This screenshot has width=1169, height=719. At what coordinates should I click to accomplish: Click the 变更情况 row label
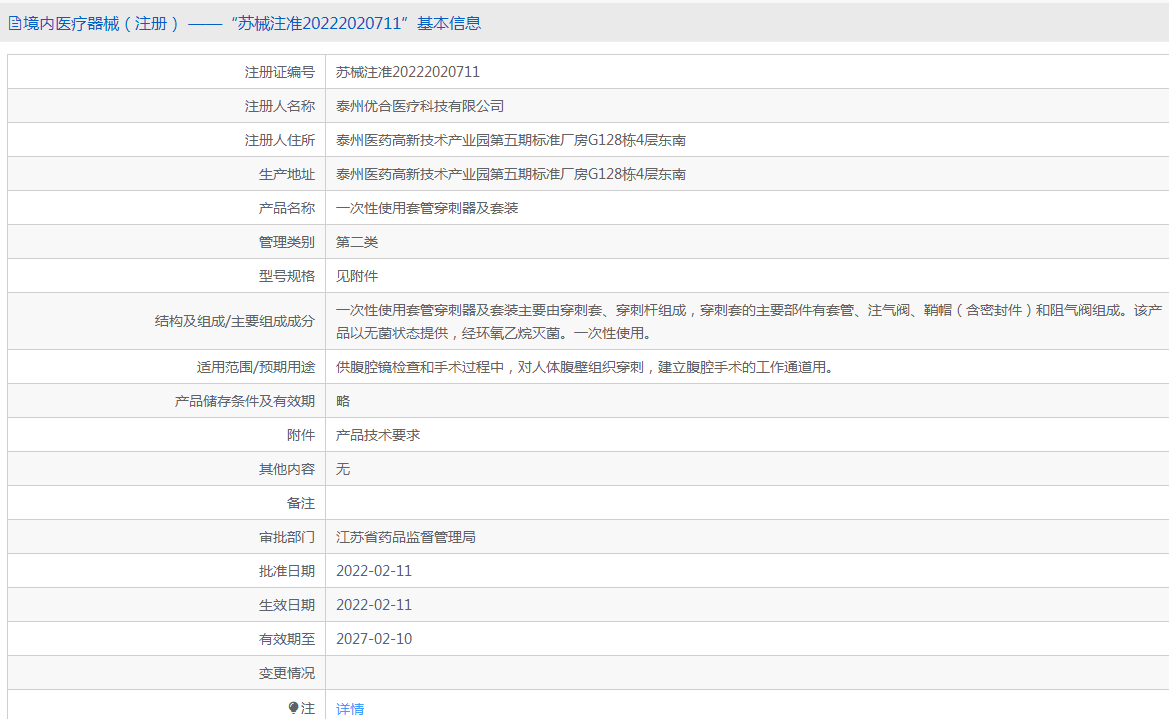tap(287, 673)
